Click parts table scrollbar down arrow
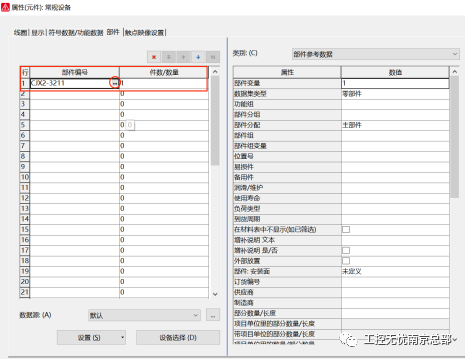 [x=215, y=294]
